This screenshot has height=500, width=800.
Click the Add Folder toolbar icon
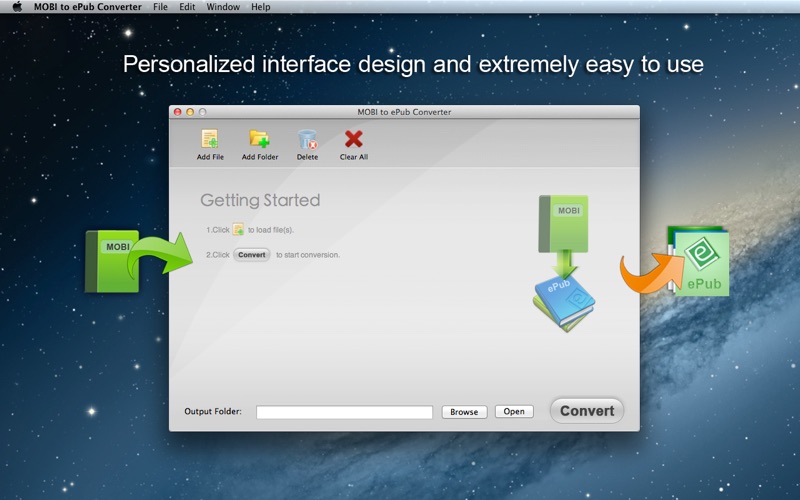259,139
